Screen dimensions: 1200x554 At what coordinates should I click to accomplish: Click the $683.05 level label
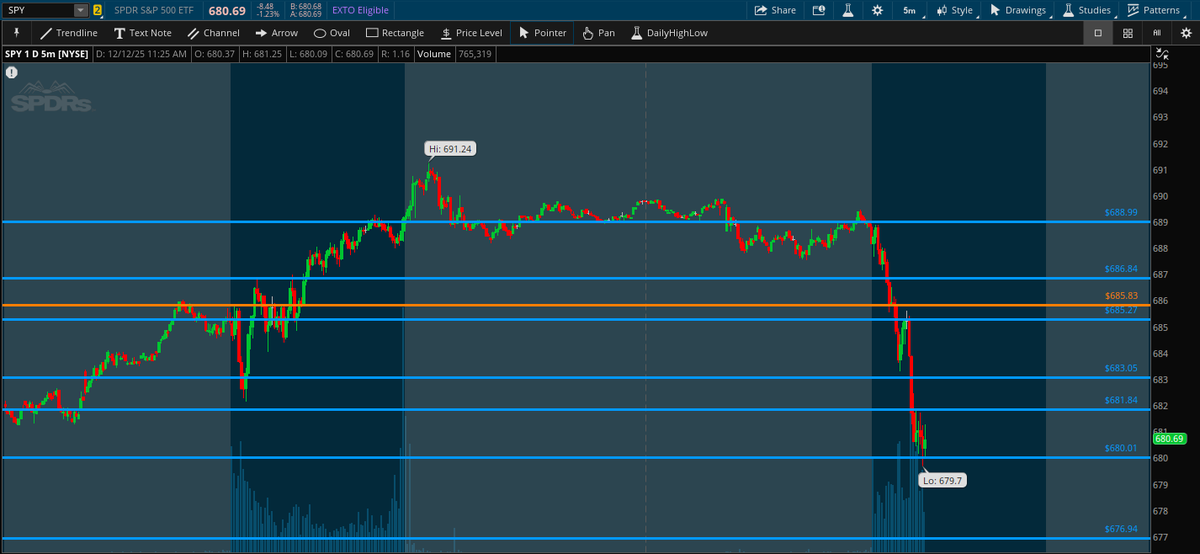point(1122,368)
